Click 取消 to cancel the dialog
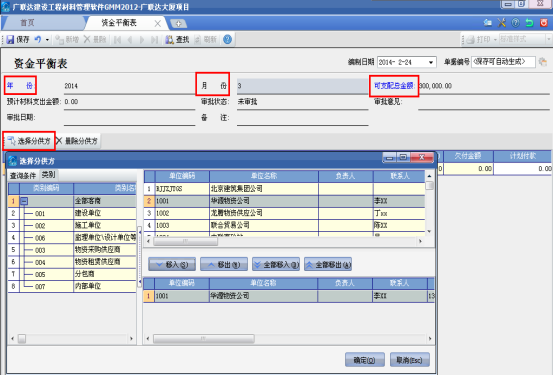 click(x=409, y=360)
